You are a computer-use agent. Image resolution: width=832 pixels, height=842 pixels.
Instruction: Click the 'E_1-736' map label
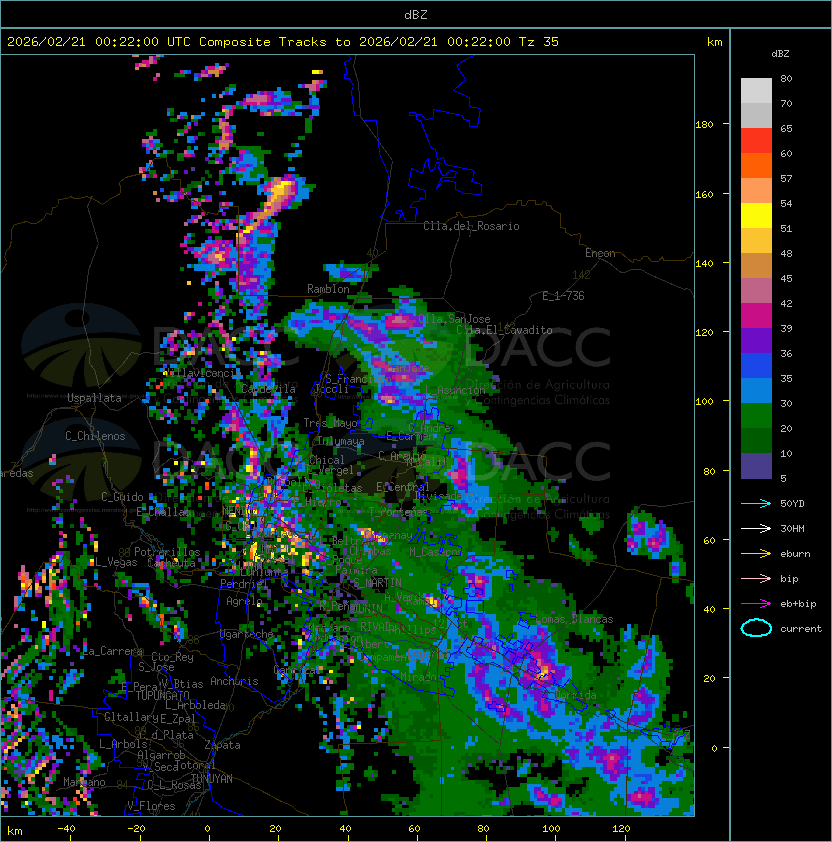tap(563, 296)
